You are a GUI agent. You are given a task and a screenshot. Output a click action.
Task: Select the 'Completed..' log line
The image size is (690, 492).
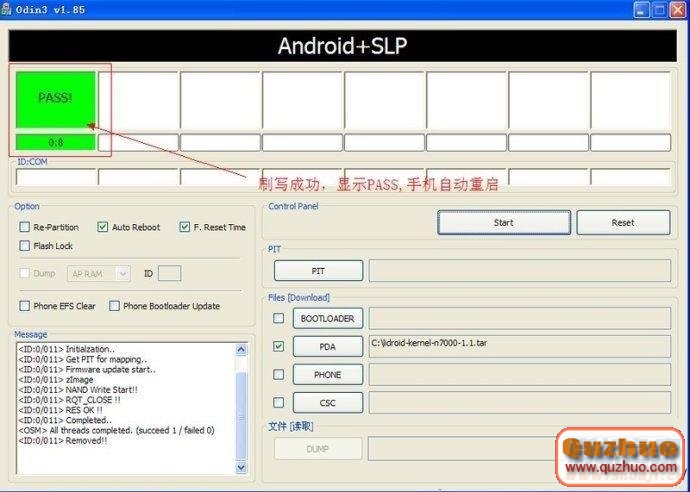[x=65, y=420]
